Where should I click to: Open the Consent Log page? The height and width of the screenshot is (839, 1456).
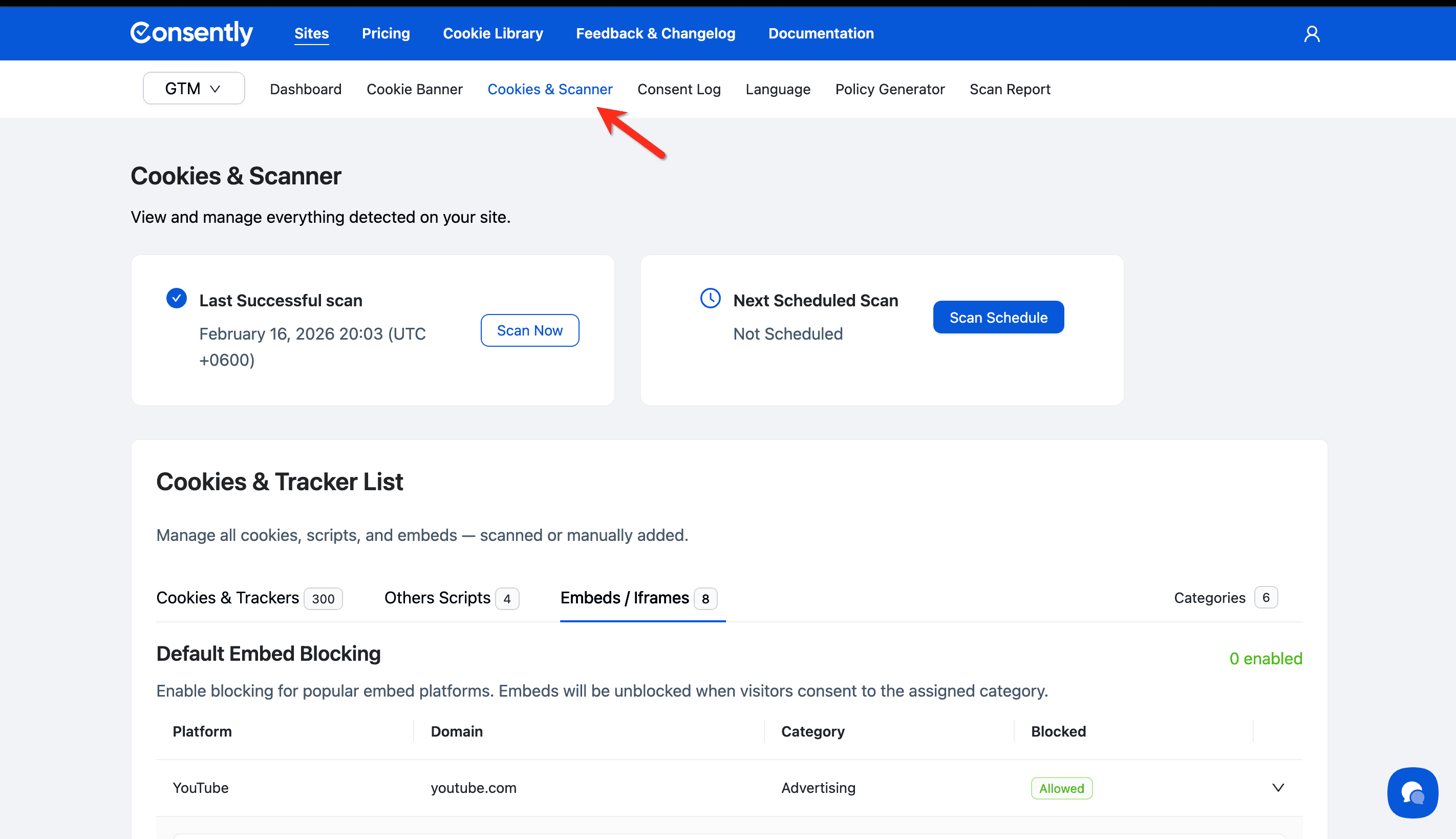point(678,89)
